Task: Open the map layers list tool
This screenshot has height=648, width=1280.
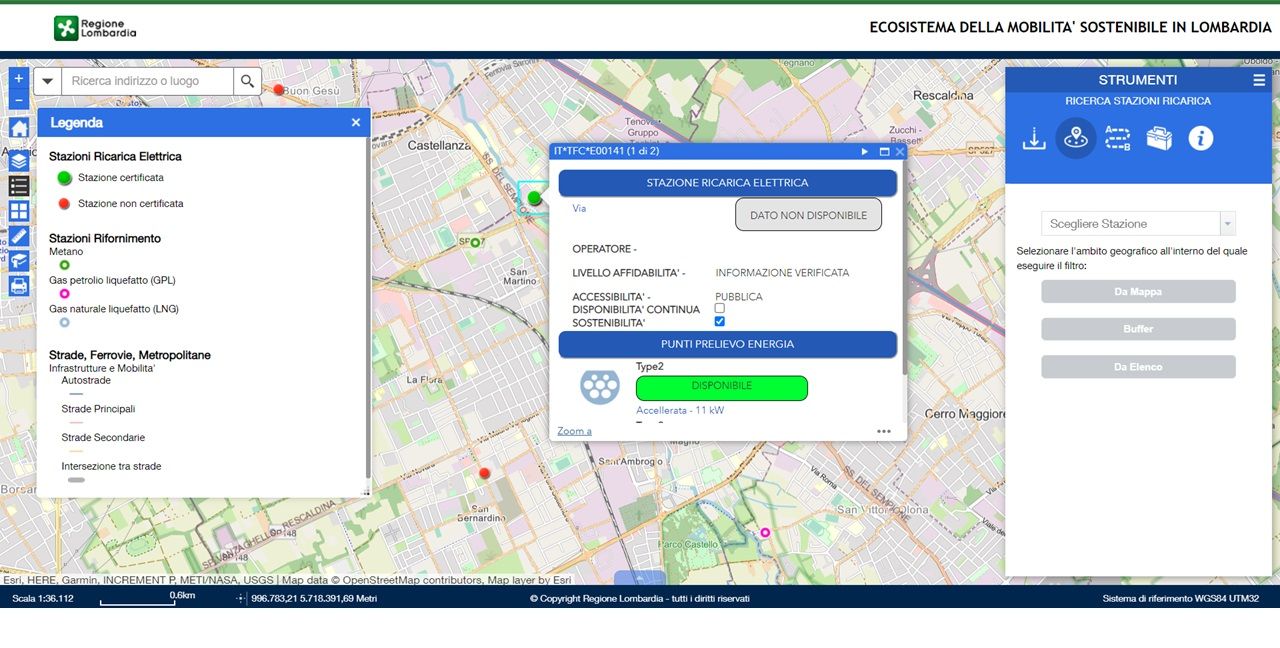Action: point(19,160)
